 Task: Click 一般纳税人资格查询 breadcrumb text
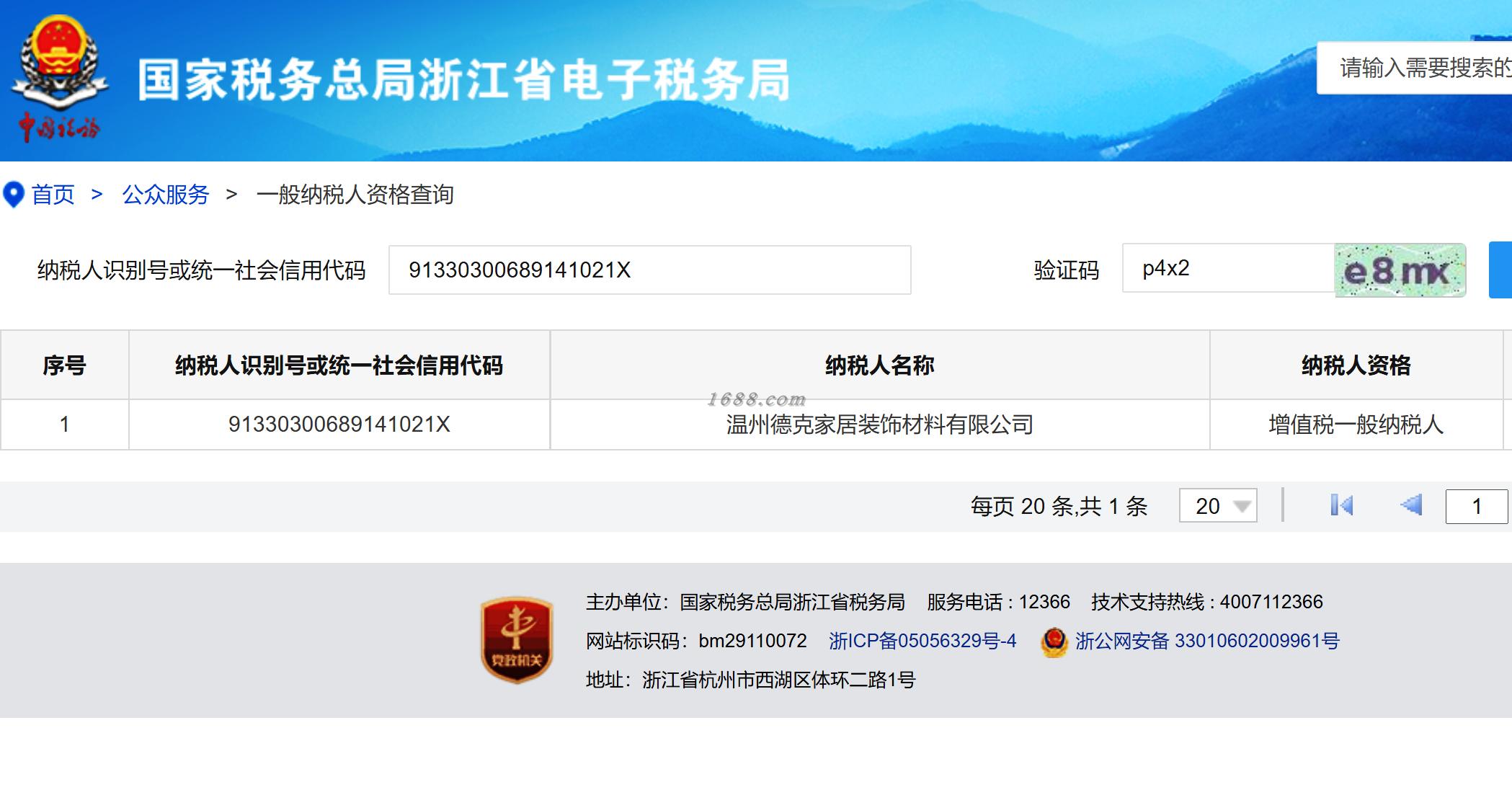(355, 195)
